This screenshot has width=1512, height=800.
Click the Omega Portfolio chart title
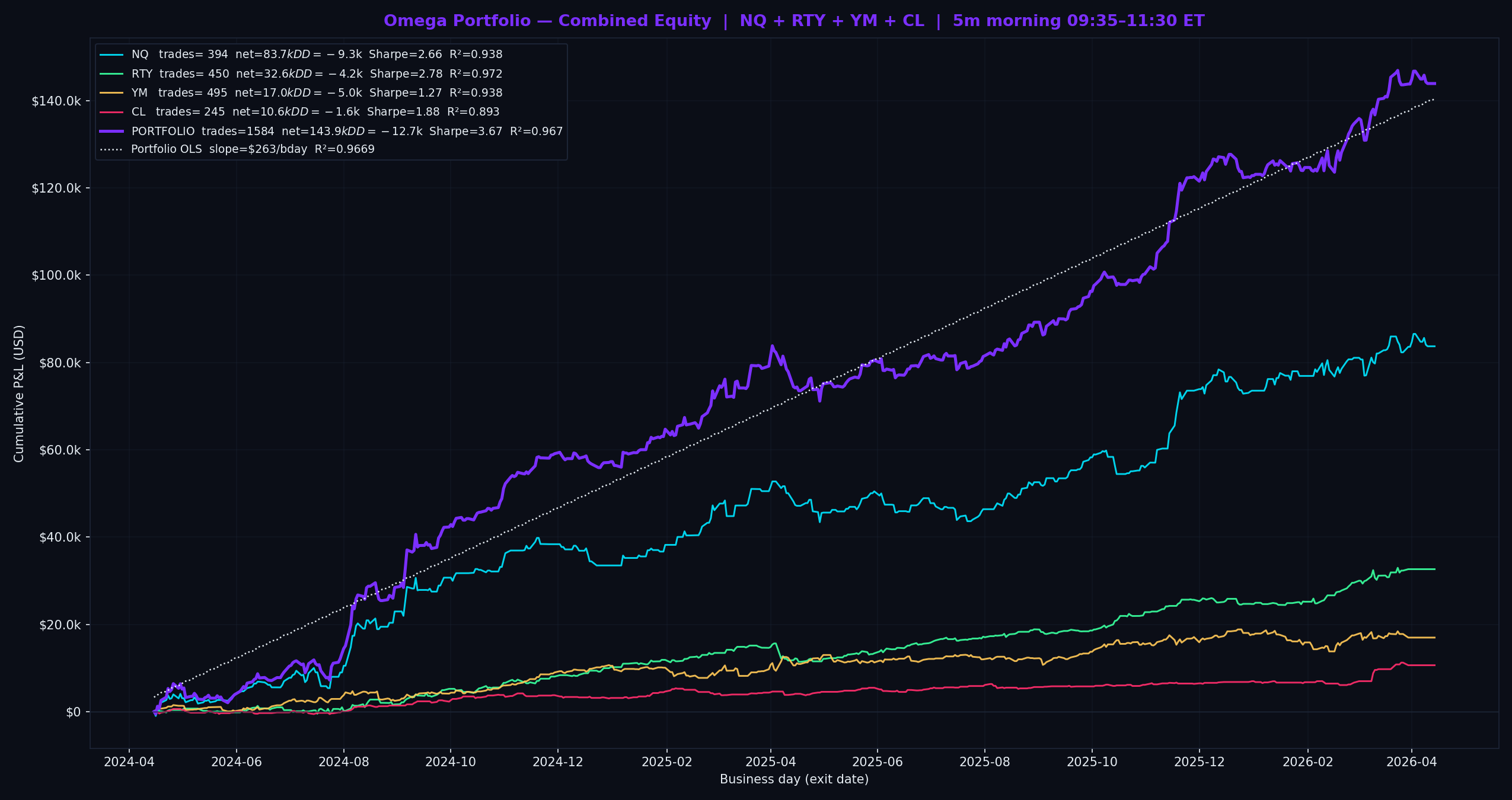(794, 21)
